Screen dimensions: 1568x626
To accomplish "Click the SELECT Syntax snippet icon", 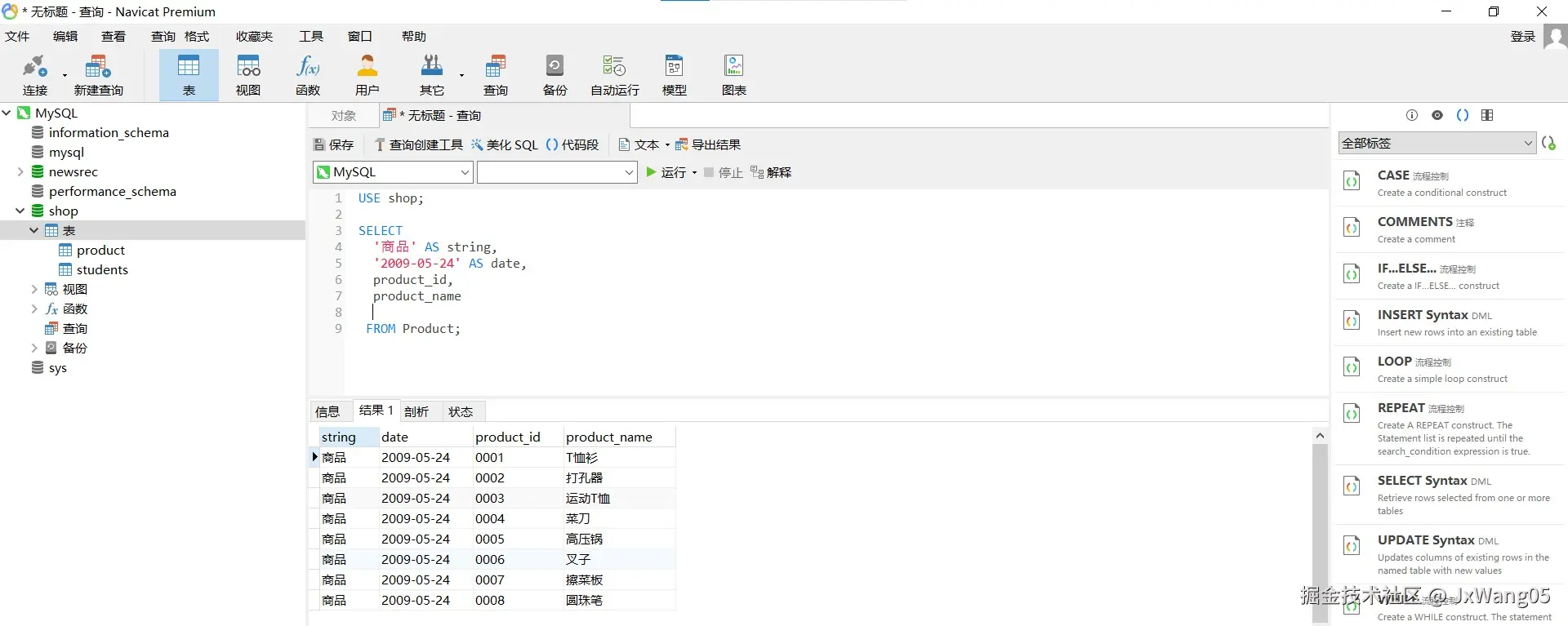I will [1352, 486].
